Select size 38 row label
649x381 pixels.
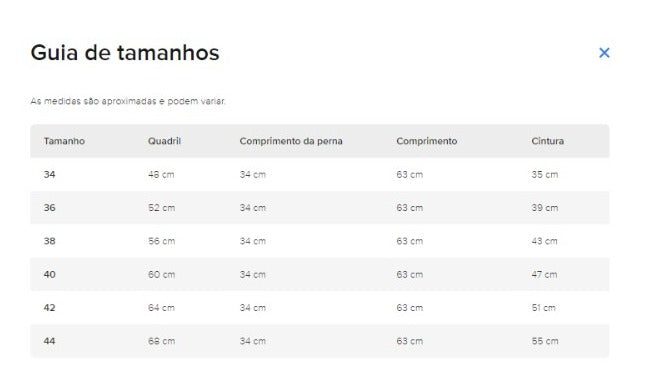click(50, 241)
